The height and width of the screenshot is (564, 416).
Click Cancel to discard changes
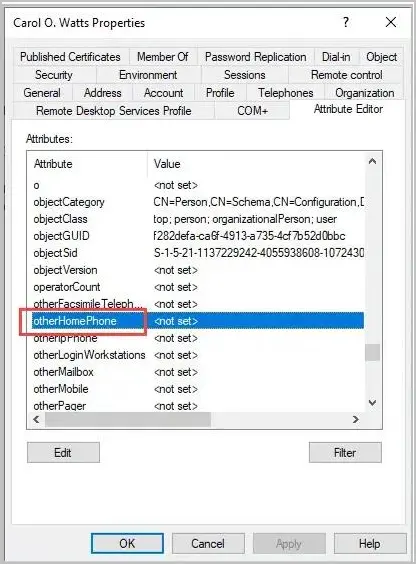(208, 543)
